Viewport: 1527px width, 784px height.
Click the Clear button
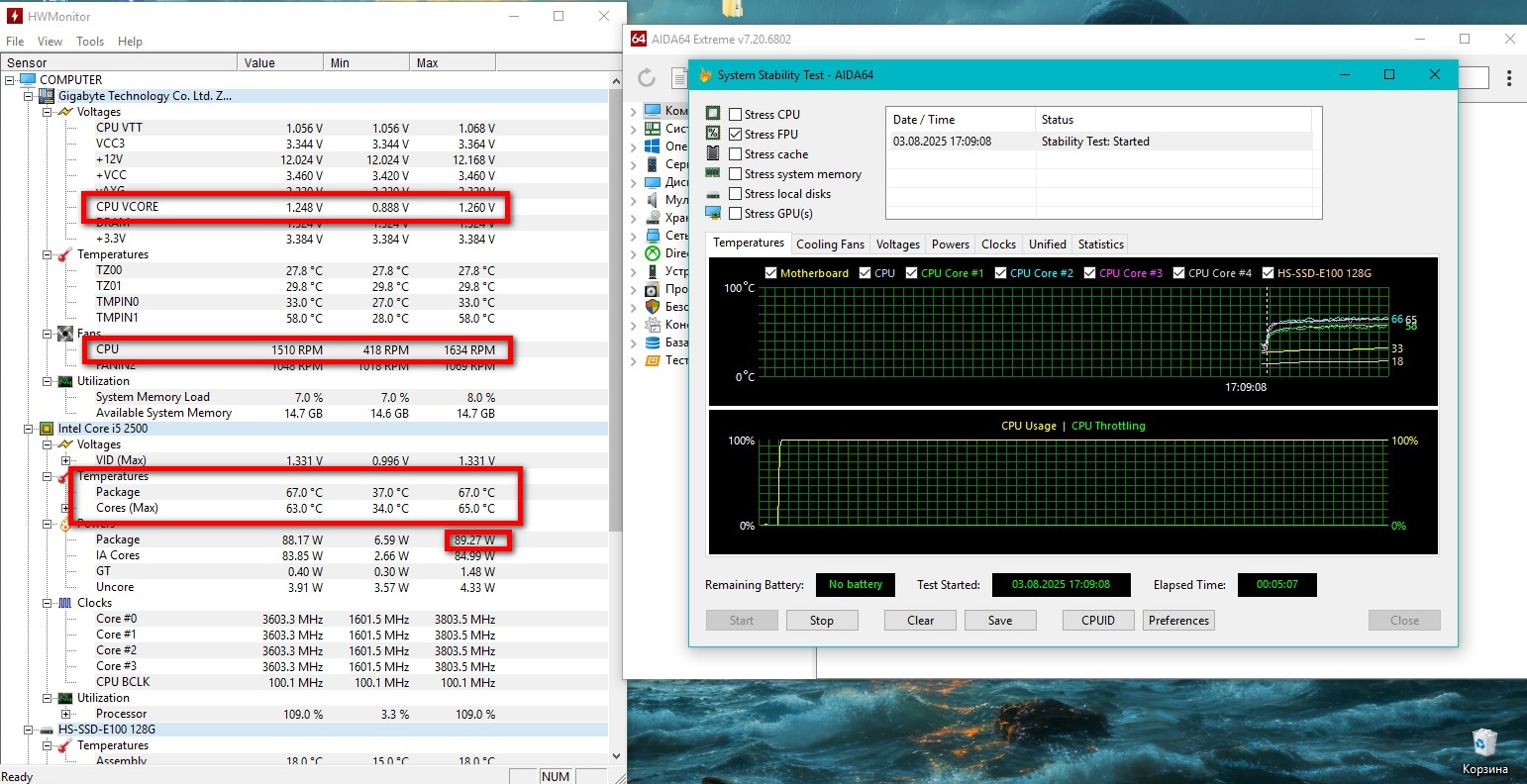[x=921, y=621]
